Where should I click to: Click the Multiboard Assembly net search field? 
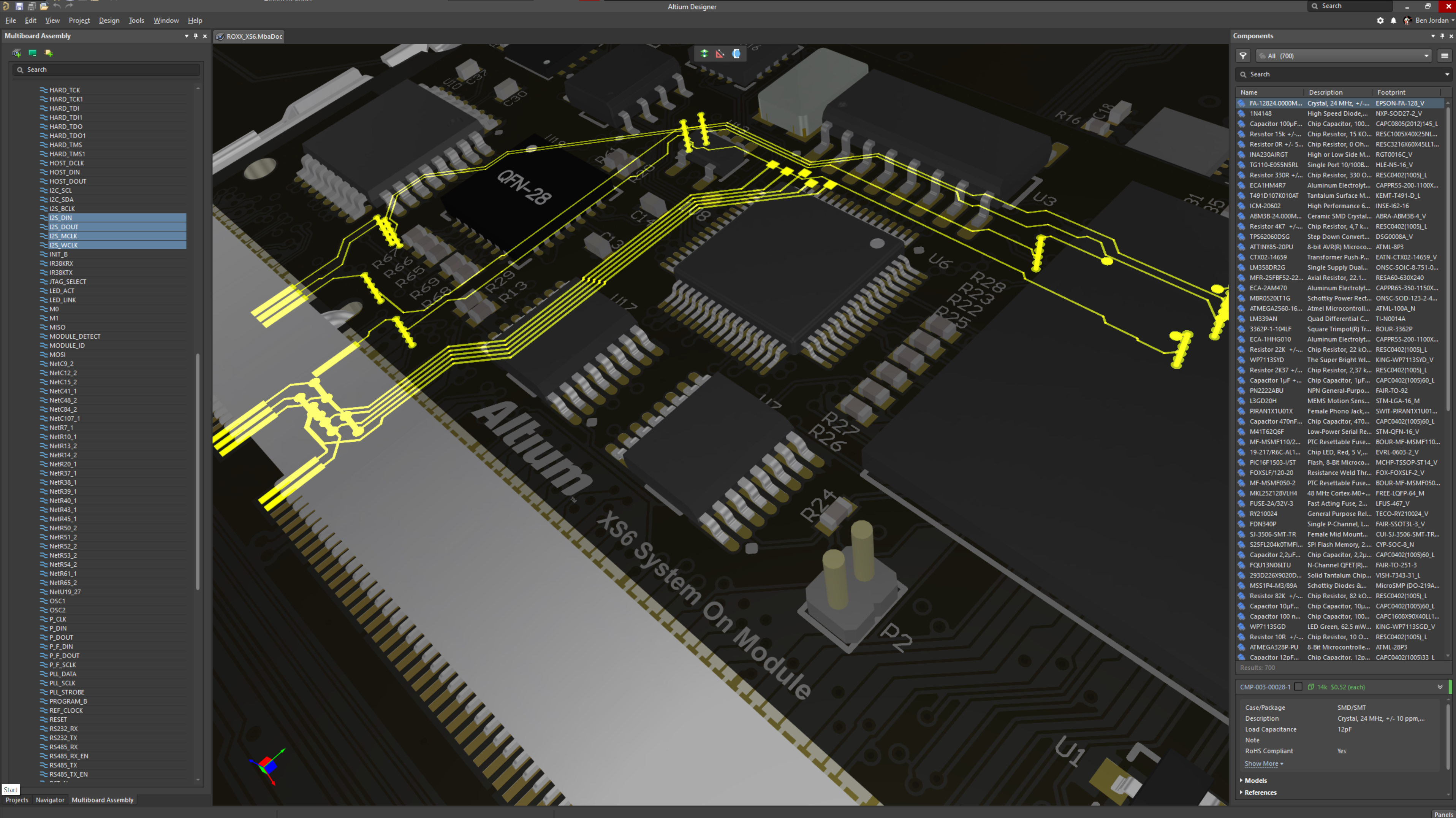pos(106,70)
